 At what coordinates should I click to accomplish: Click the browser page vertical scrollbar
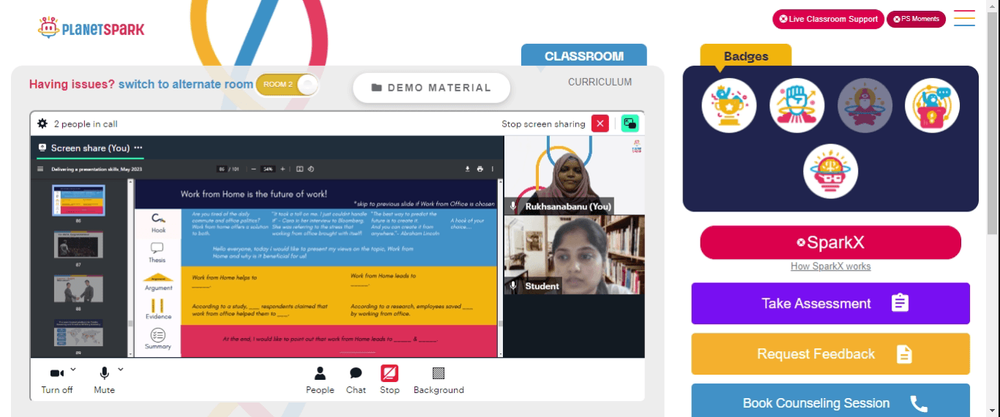click(x=994, y=121)
